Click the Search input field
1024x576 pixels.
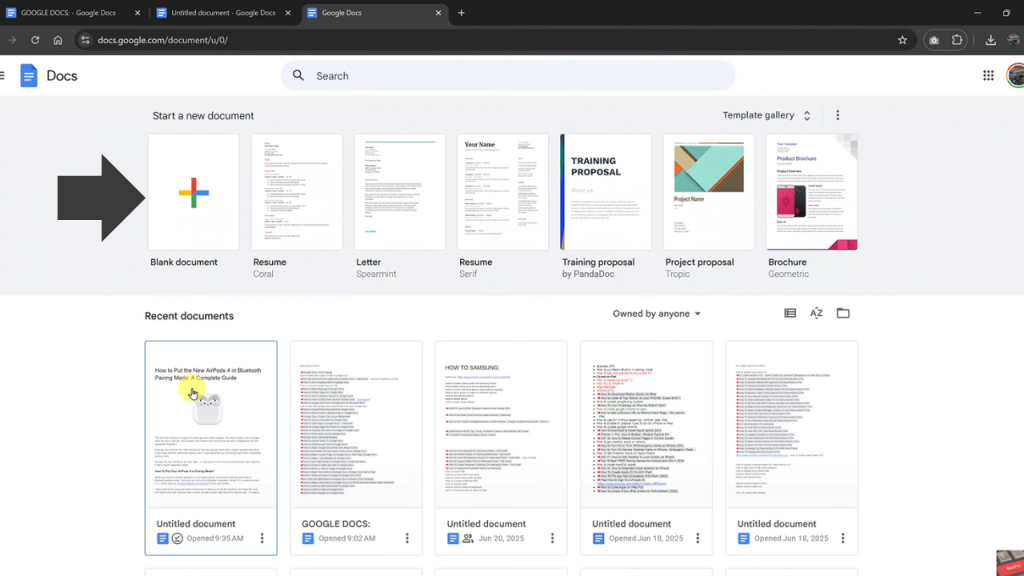(x=508, y=76)
